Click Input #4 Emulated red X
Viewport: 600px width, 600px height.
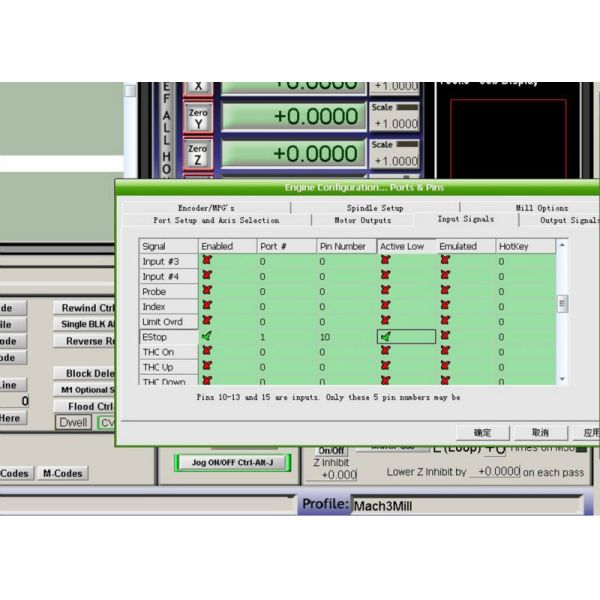[x=445, y=276]
